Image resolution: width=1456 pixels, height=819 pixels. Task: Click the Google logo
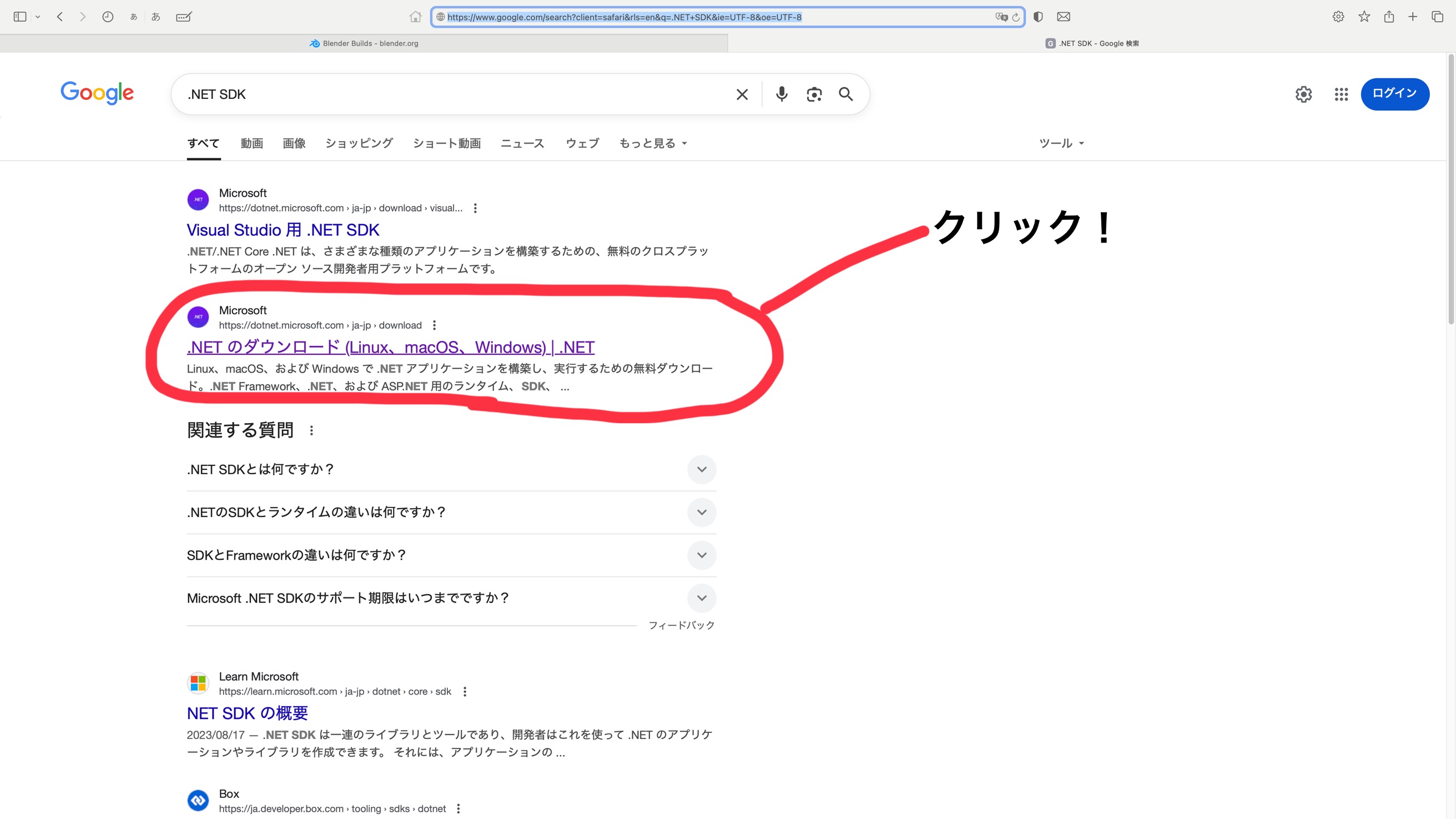[97, 93]
